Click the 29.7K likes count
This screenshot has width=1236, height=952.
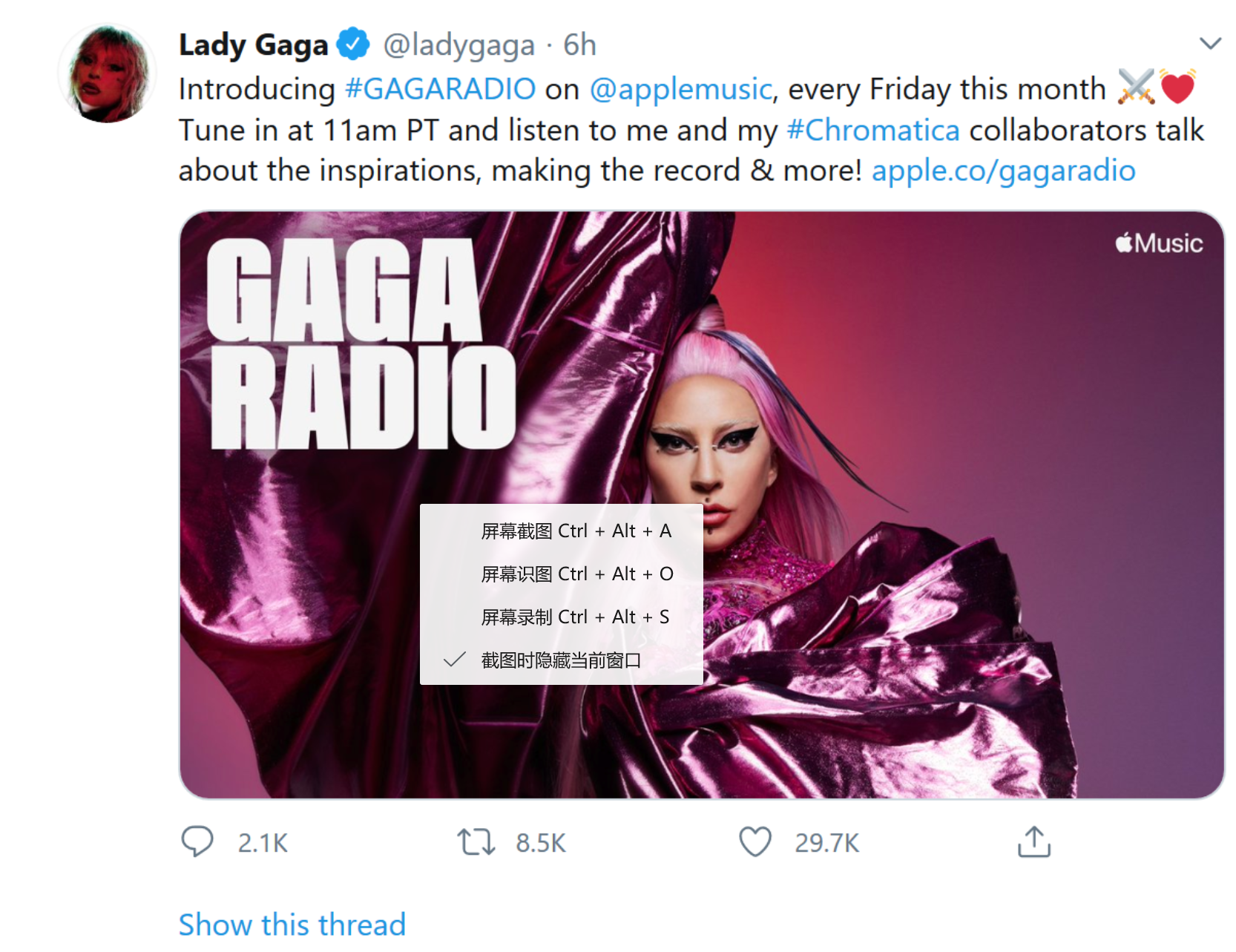[x=826, y=843]
